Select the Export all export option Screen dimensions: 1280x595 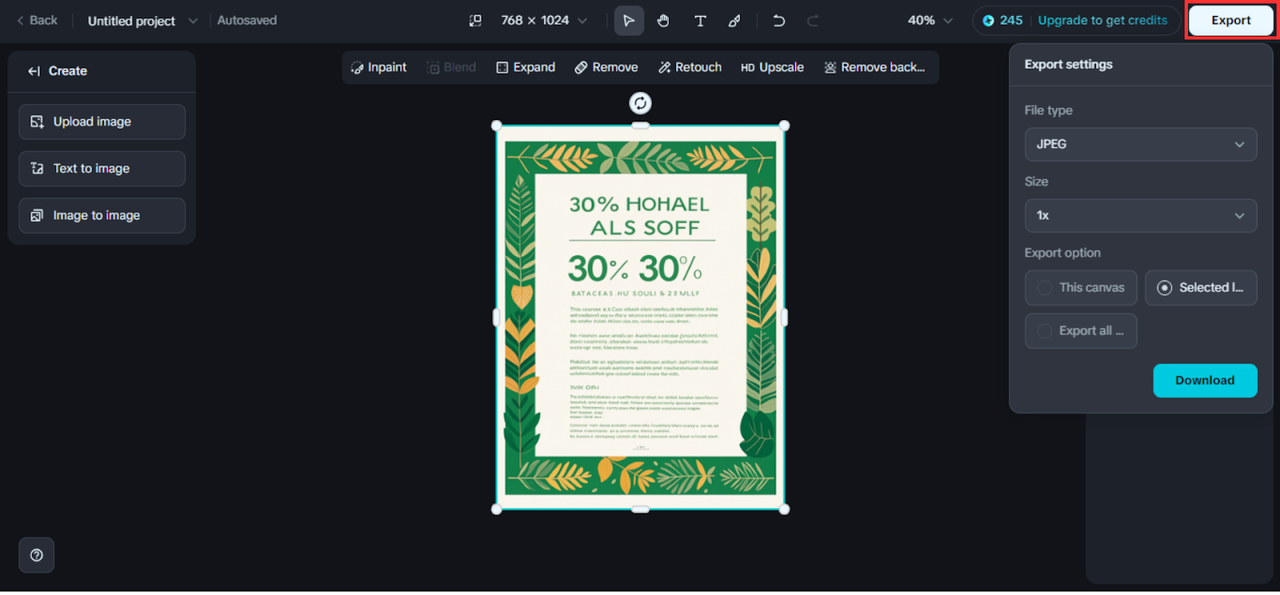1081,331
